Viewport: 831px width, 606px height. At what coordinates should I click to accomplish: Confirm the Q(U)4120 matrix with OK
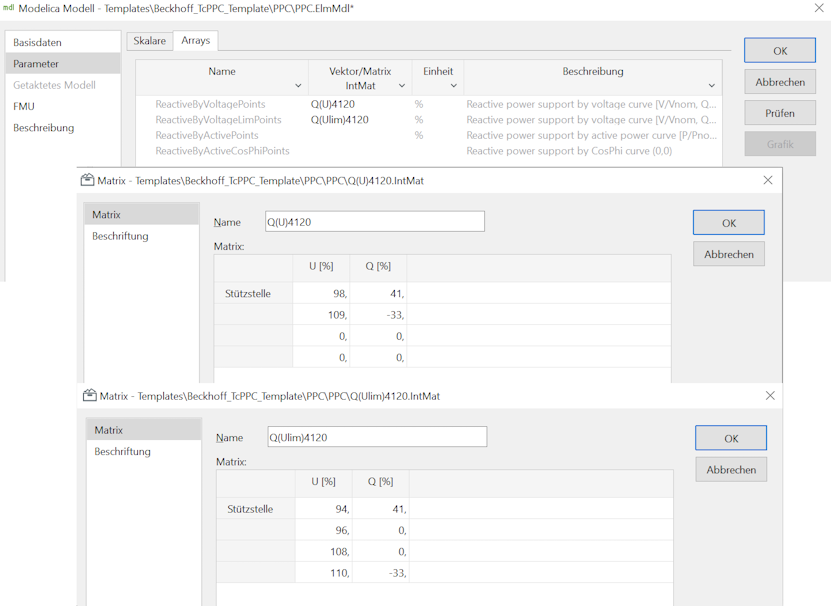coord(728,221)
